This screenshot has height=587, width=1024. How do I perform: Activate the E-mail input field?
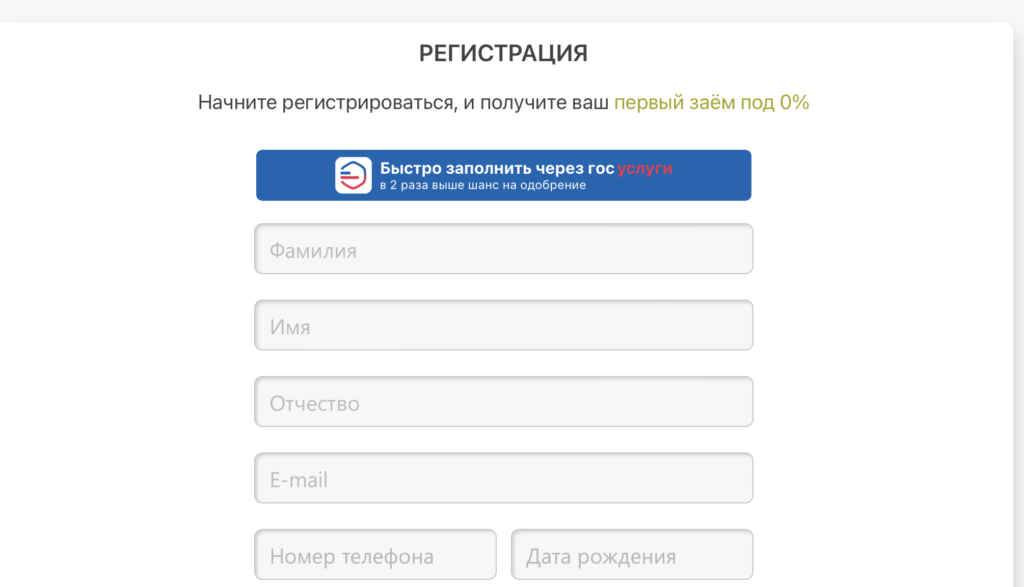tap(503, 479)
